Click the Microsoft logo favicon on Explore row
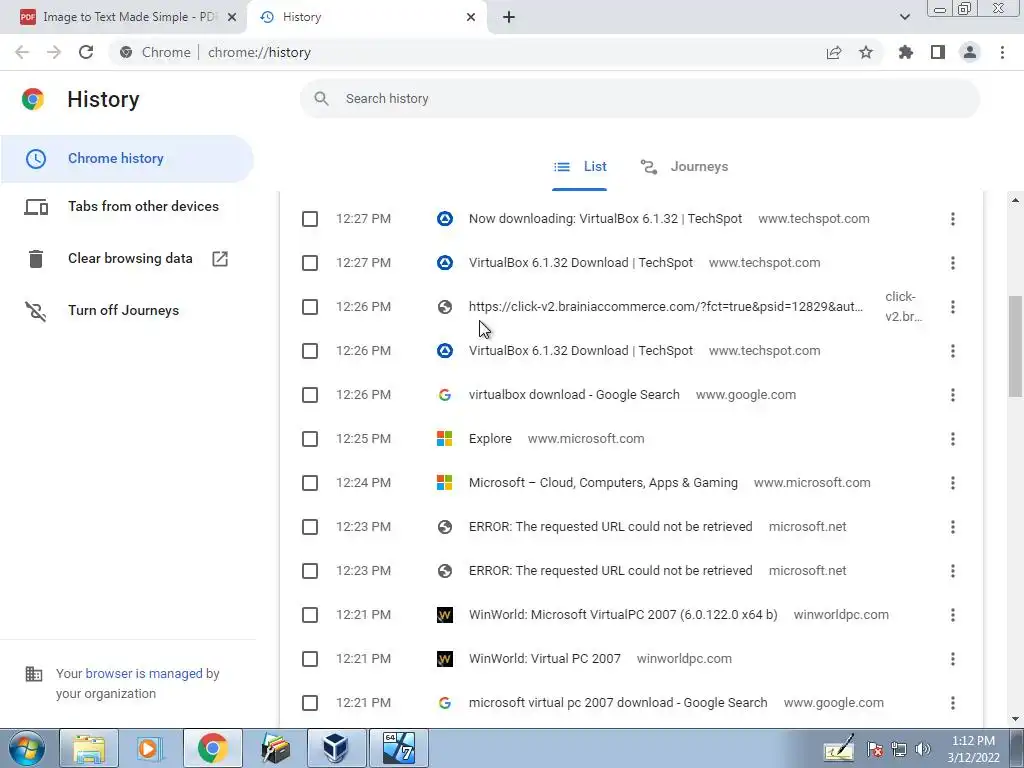Image resolution: width=1024 pixels, height=768 pixels. [445, 439]
